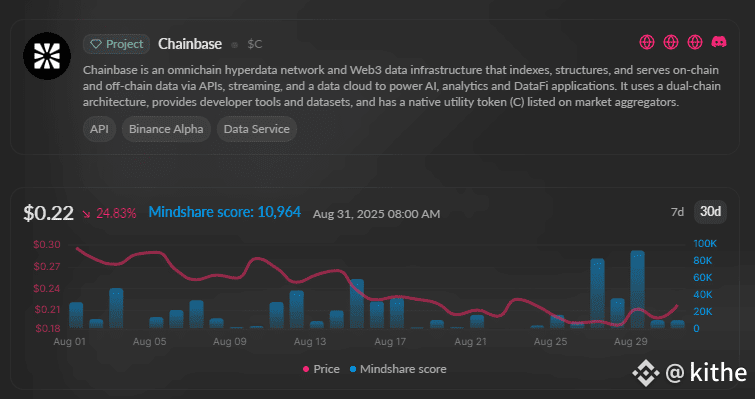Select the API tag
This screenshot has height=399, width=755.
point(99,129)
